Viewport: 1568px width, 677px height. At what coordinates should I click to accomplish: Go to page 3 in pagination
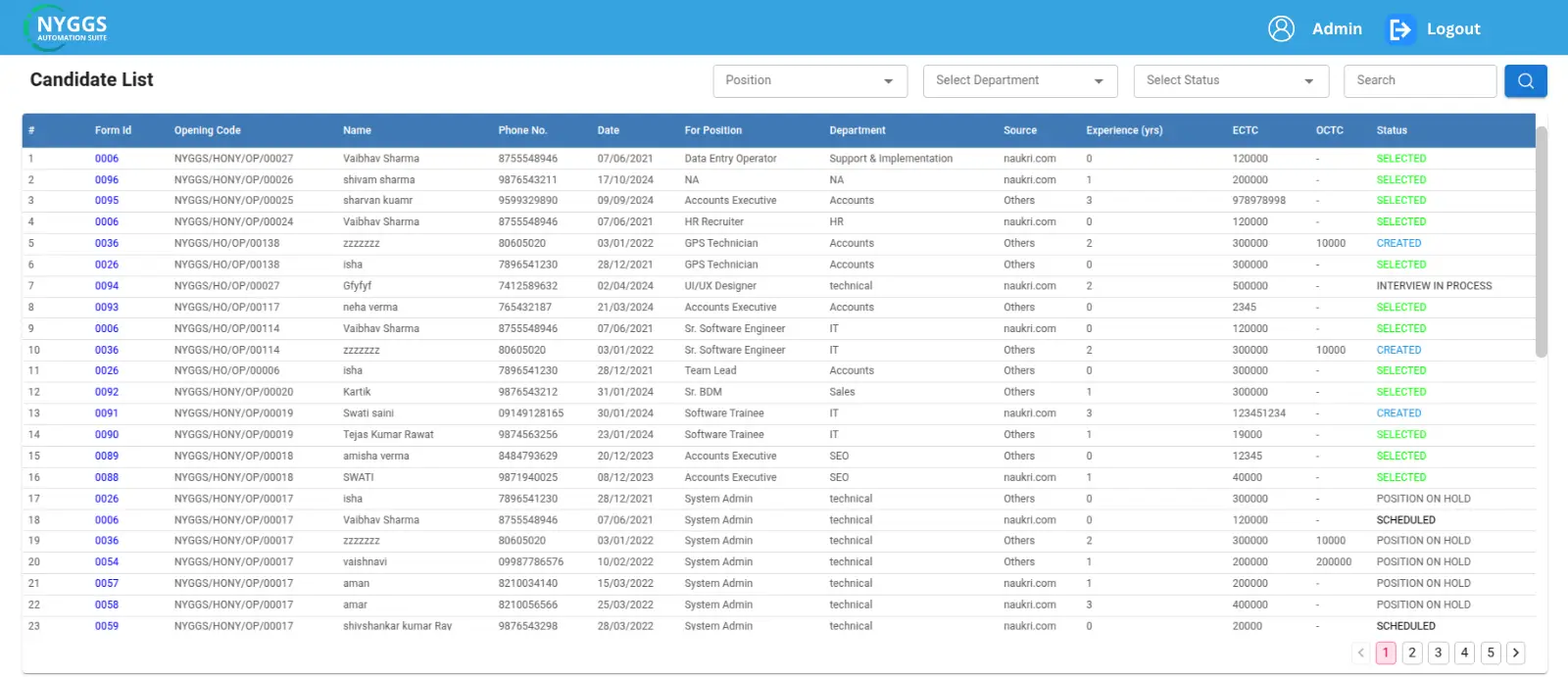(x=1438, y=653)
